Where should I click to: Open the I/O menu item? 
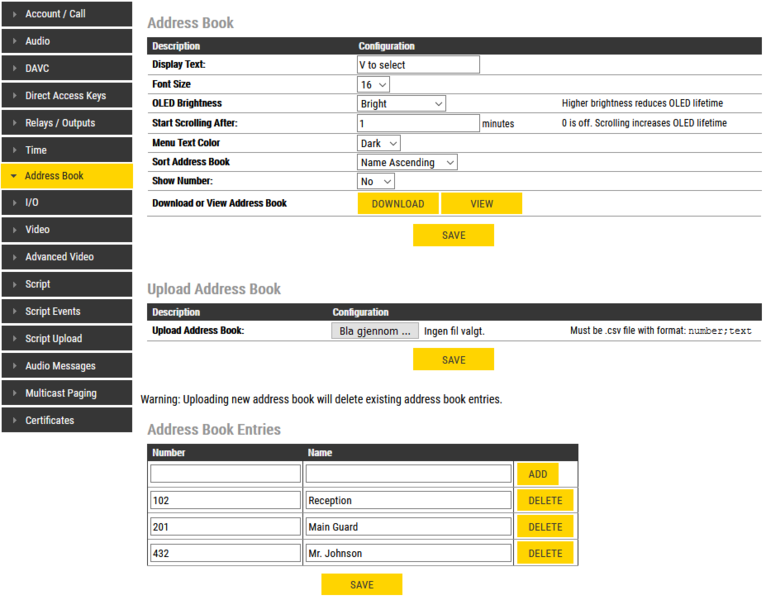point(67,202)
